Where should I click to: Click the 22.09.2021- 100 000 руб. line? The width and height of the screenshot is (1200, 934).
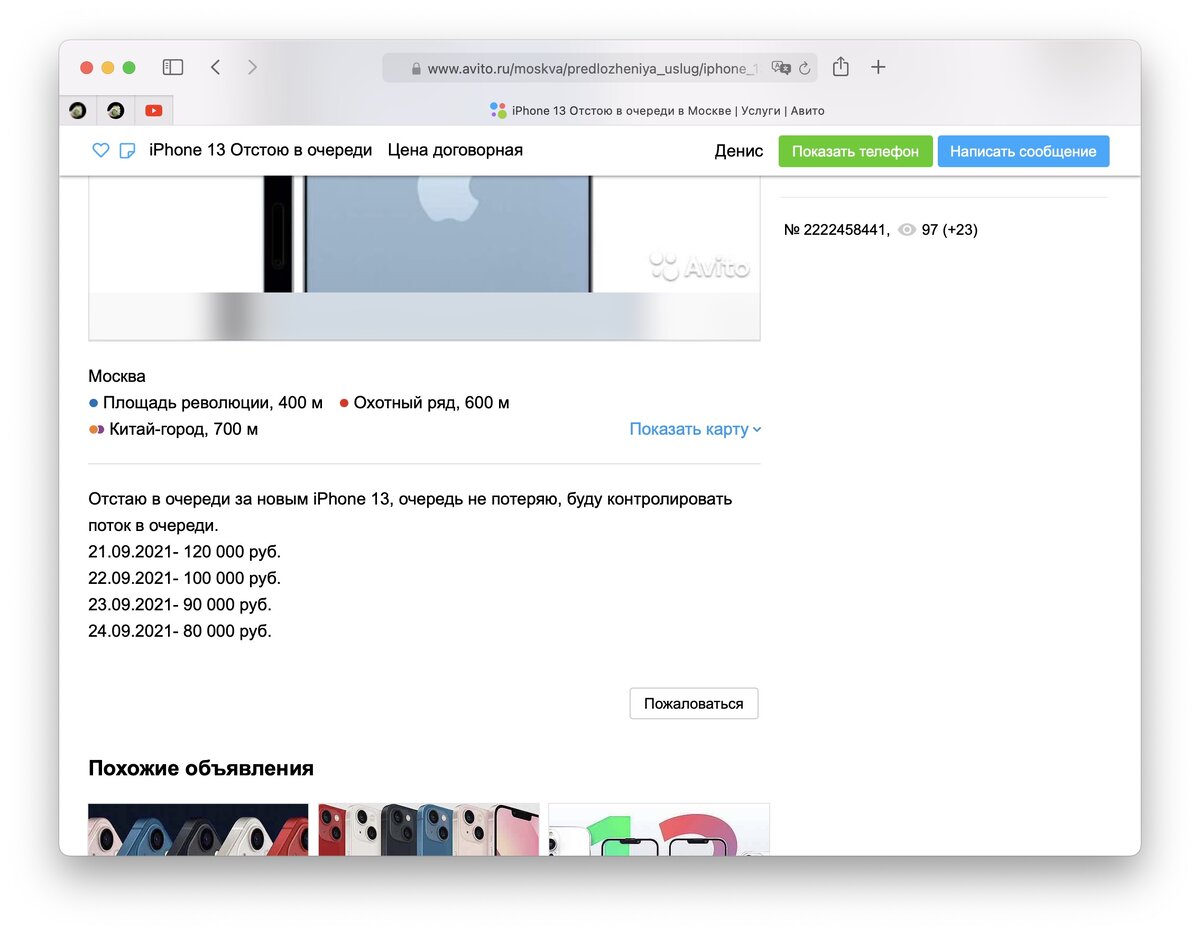click(185, 578)
